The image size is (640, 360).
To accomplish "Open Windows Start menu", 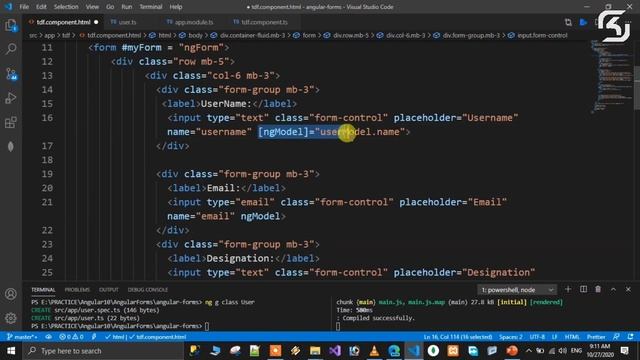I will pos(11,351).
